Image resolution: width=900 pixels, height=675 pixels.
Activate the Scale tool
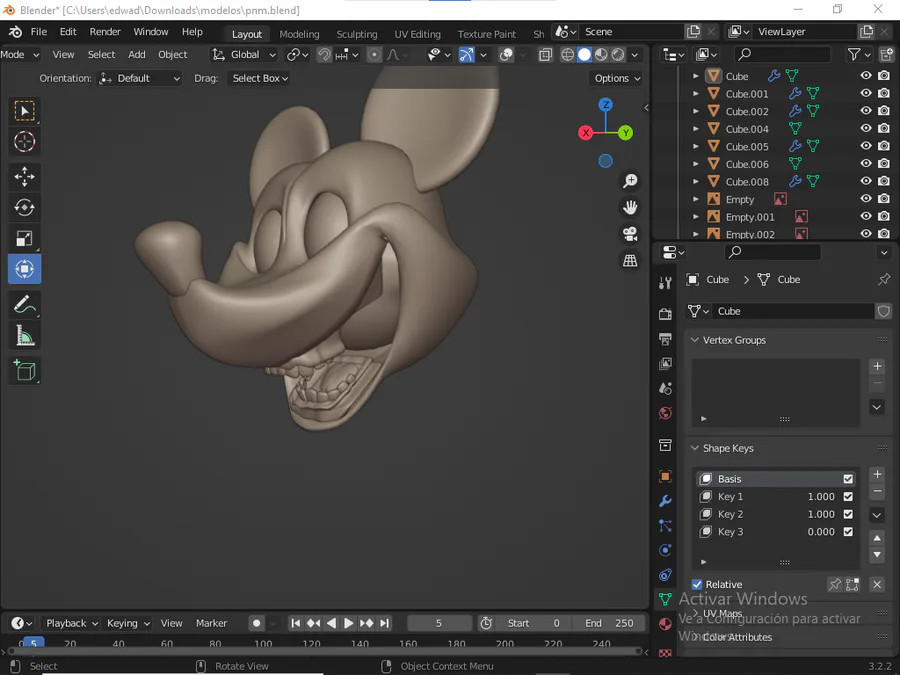click(x=25, y=238)
